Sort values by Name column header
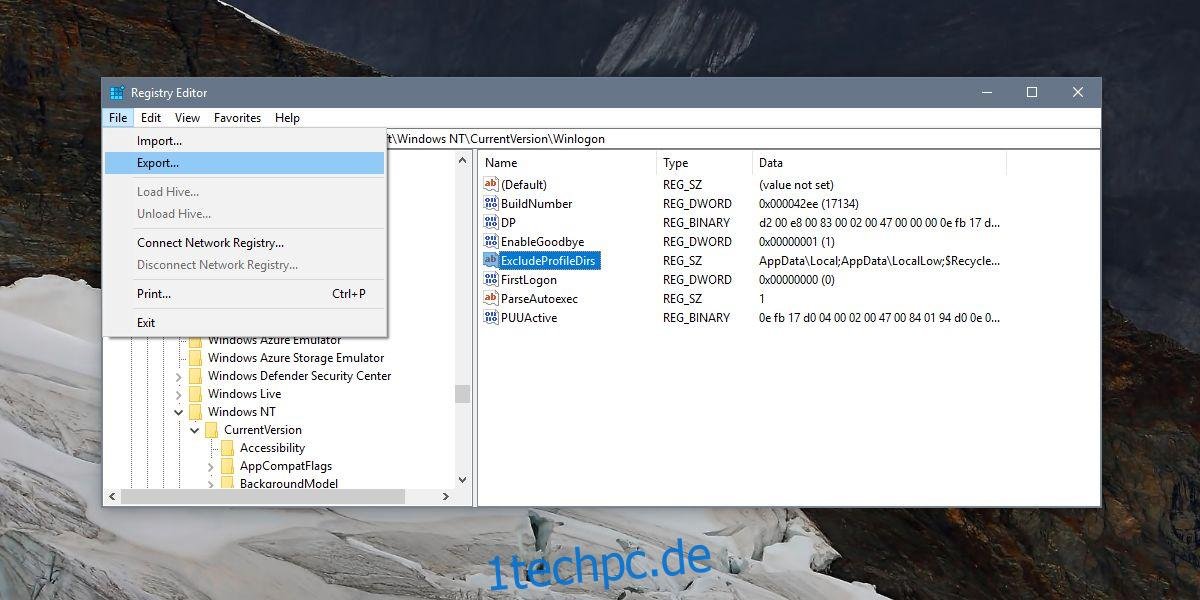The height and width of the screenshot is (600, 1200). (567, 163)
